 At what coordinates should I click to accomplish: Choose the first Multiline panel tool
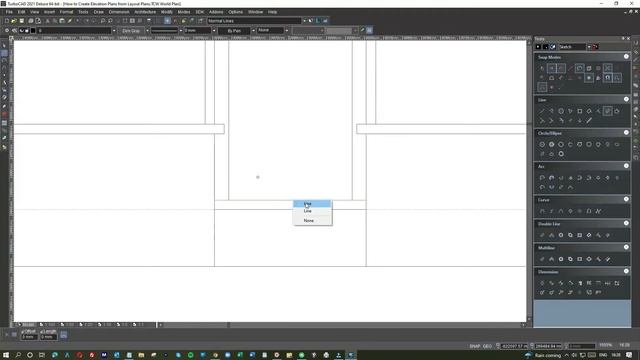(x=542, y=260)
